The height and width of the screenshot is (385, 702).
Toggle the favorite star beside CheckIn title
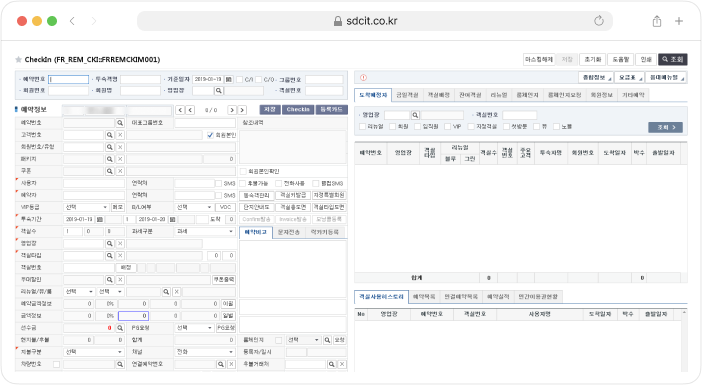18,60
